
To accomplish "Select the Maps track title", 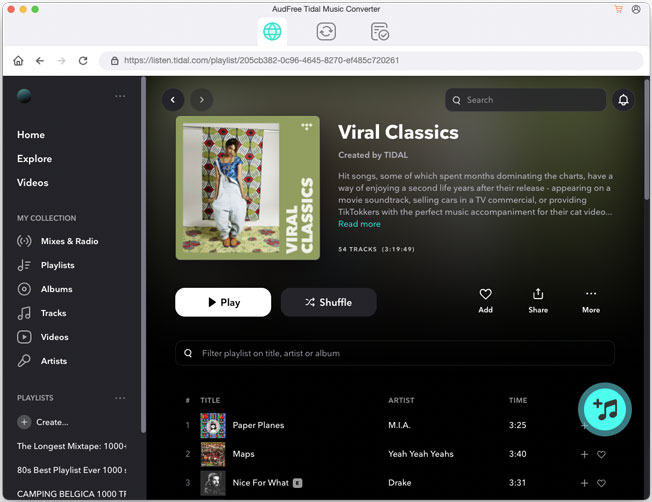I will (x=243, y=454).
